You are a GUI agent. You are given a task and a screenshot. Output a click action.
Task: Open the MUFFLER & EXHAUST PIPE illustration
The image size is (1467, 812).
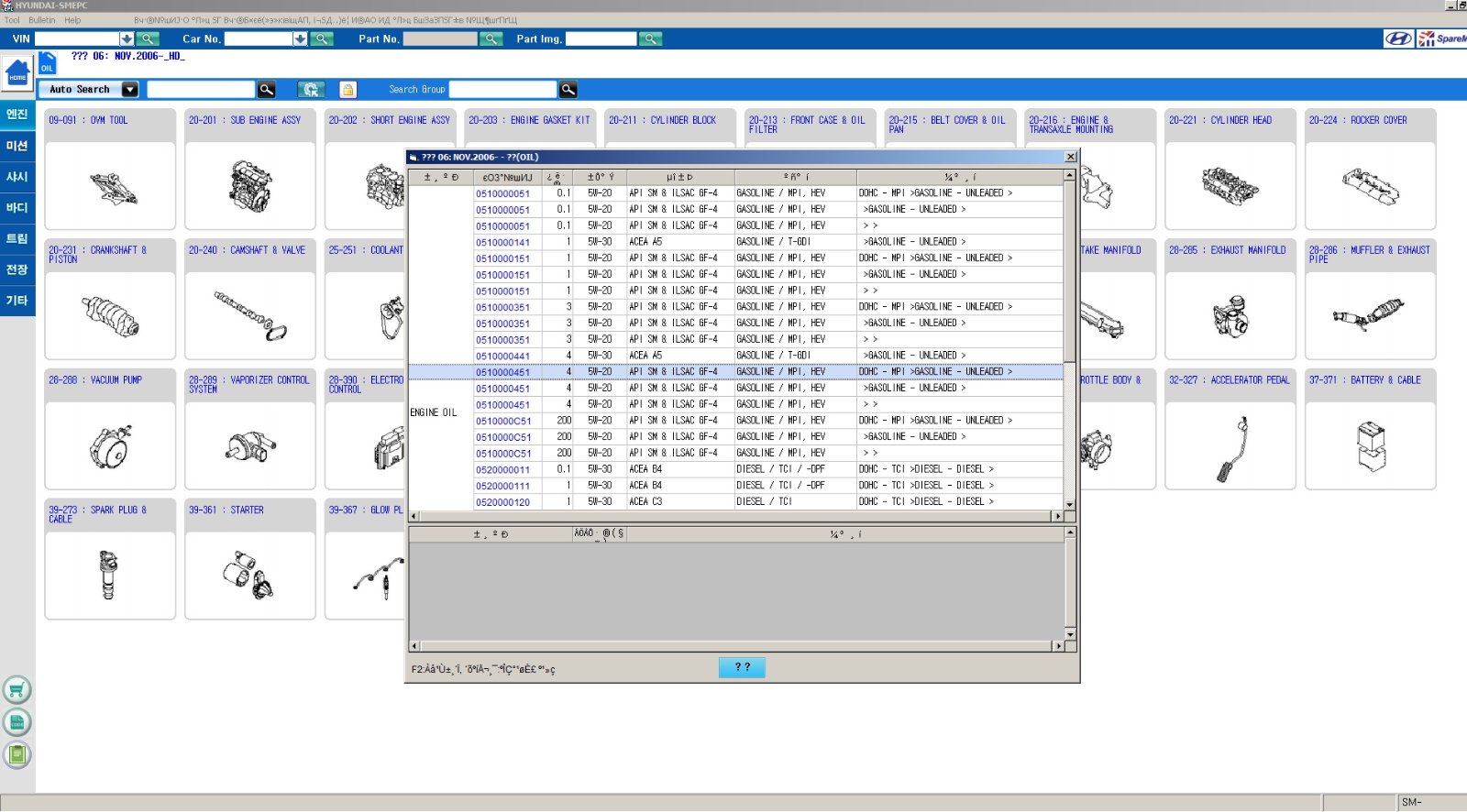click(x=1370, y=316)
